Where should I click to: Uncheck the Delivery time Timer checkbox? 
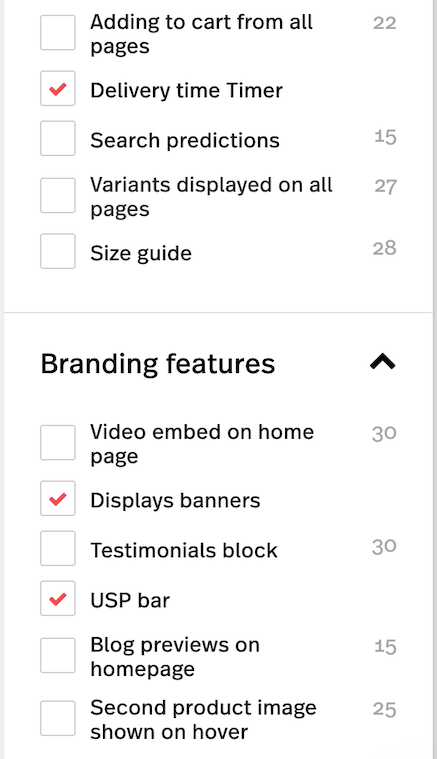tap(58, 88)
